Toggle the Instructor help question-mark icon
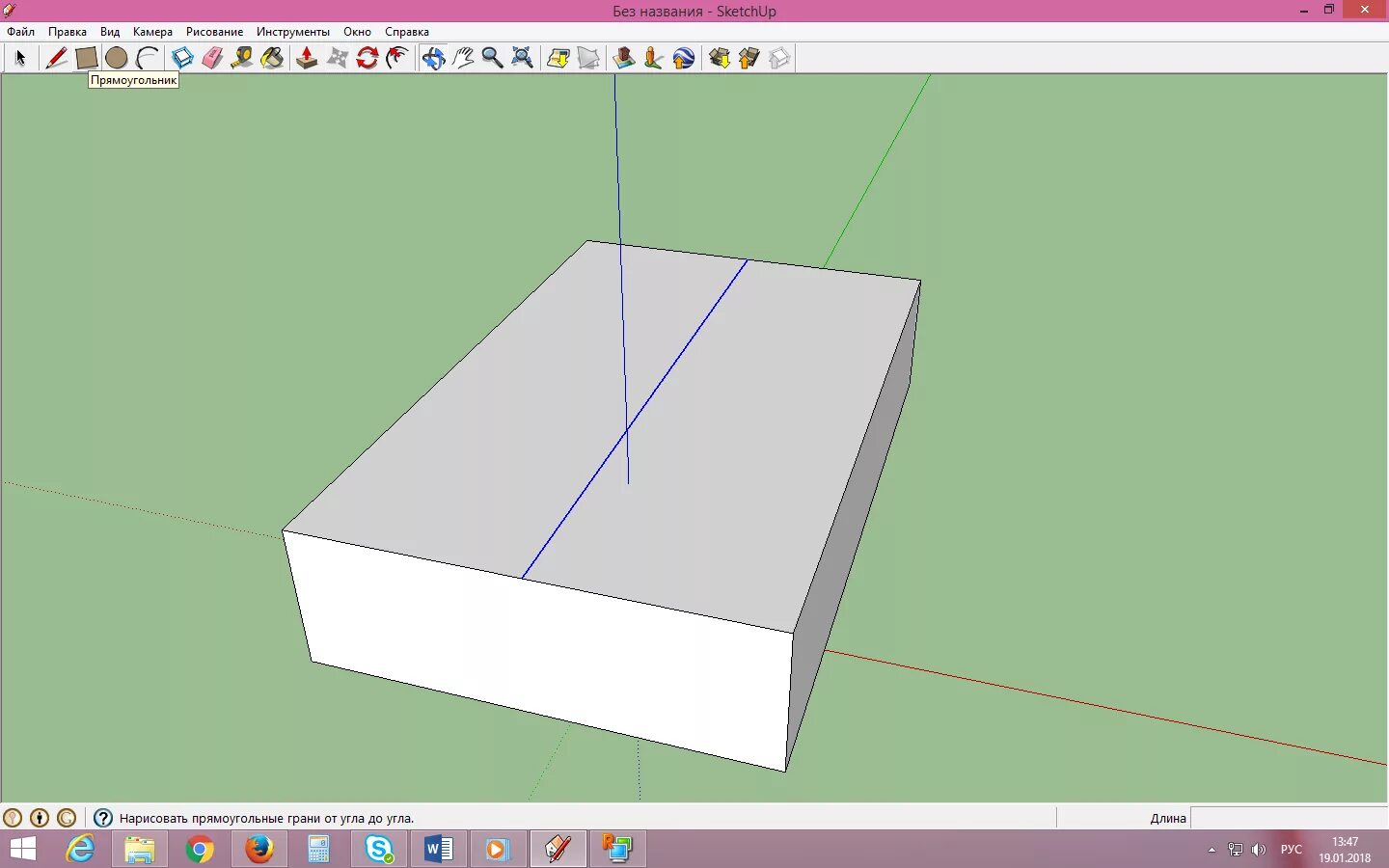 pos(103,818)
